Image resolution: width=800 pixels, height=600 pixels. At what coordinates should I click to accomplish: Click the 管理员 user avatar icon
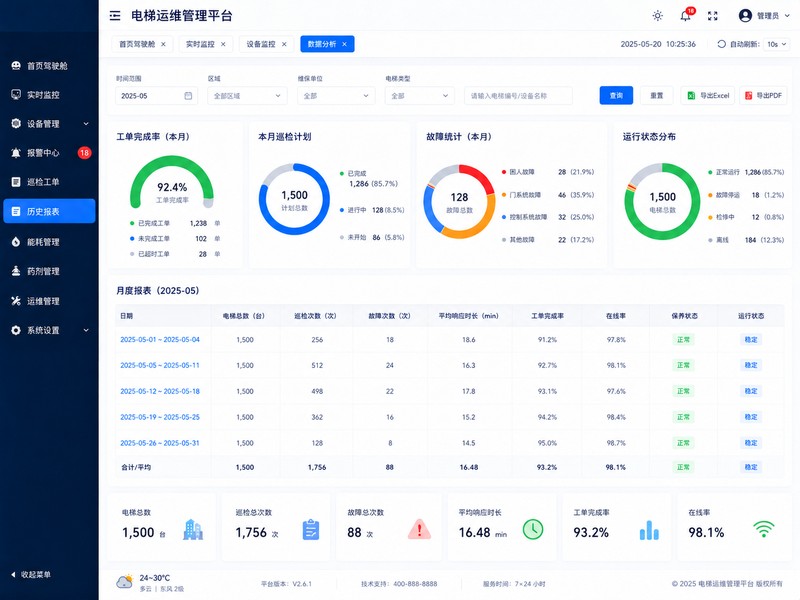point(745,16)
